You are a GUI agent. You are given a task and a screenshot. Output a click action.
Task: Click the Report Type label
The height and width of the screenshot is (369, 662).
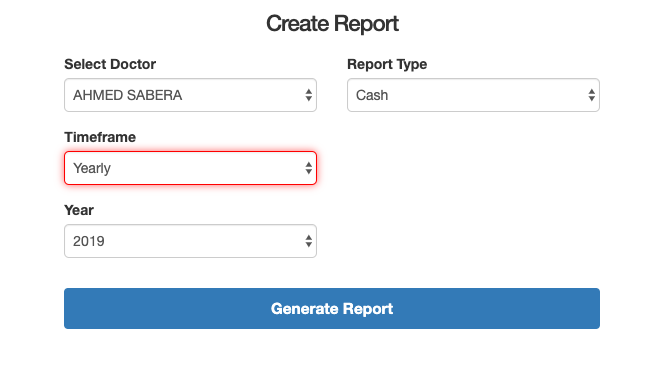tap(387, 64)
